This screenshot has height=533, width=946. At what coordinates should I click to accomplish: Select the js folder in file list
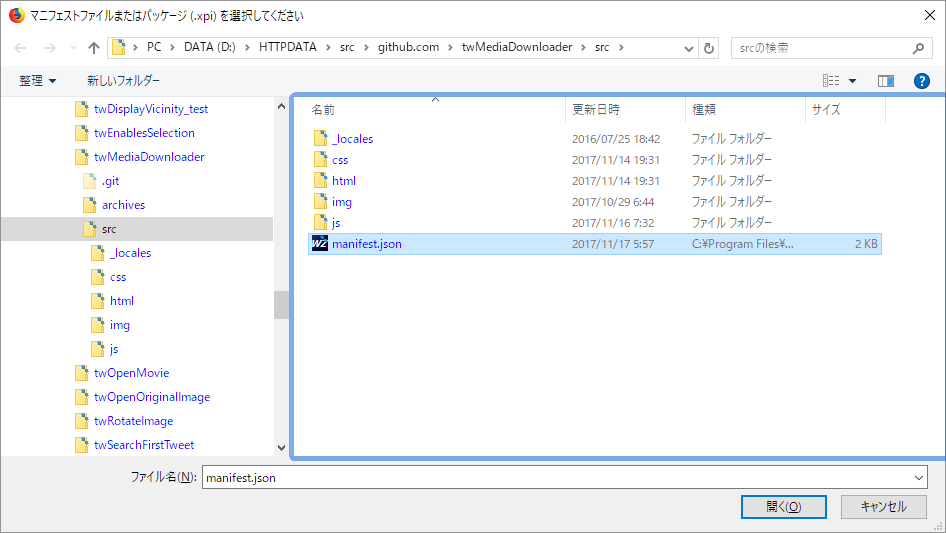point(336,223)
